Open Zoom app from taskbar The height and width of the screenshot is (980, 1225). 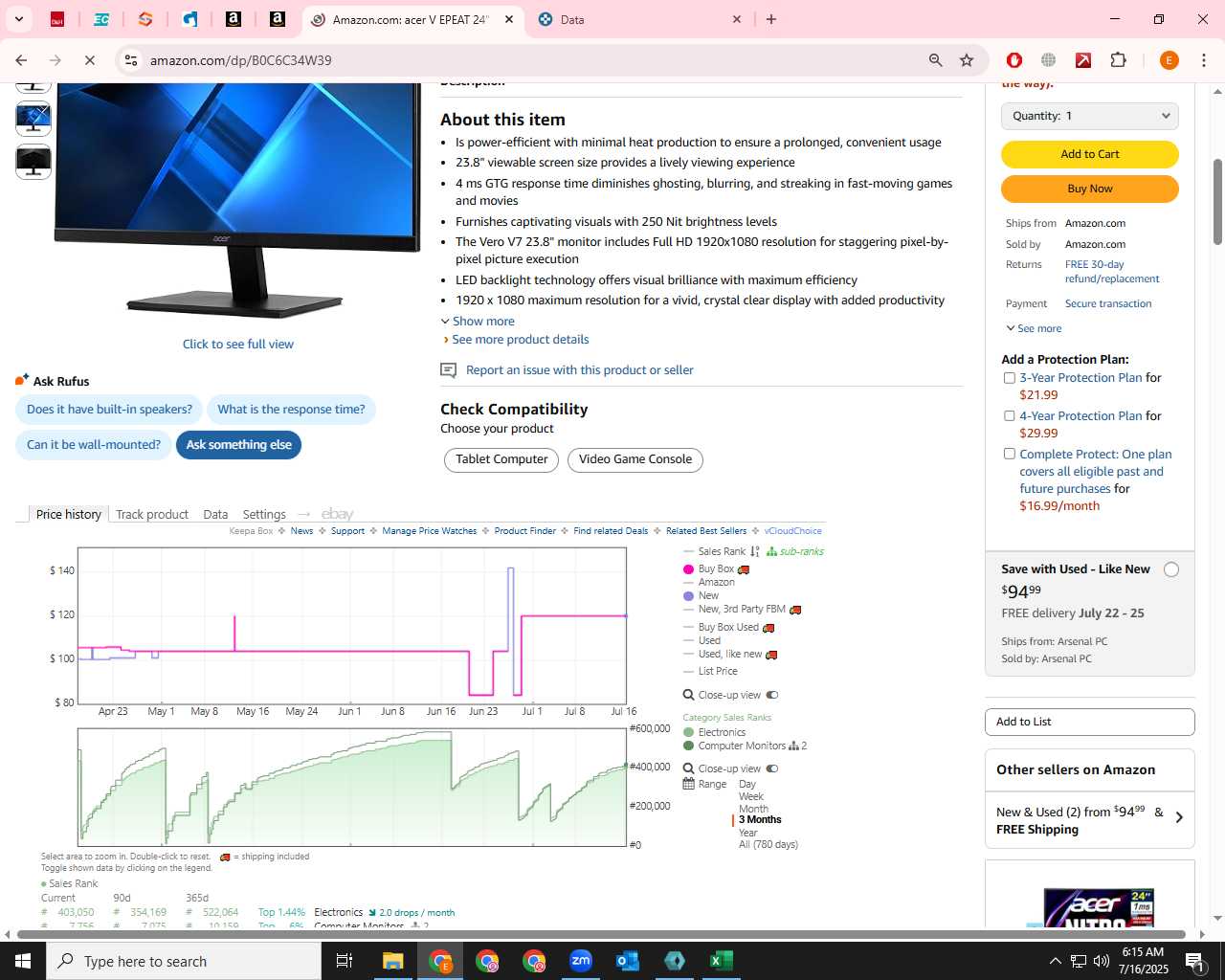tap(581, 961)
